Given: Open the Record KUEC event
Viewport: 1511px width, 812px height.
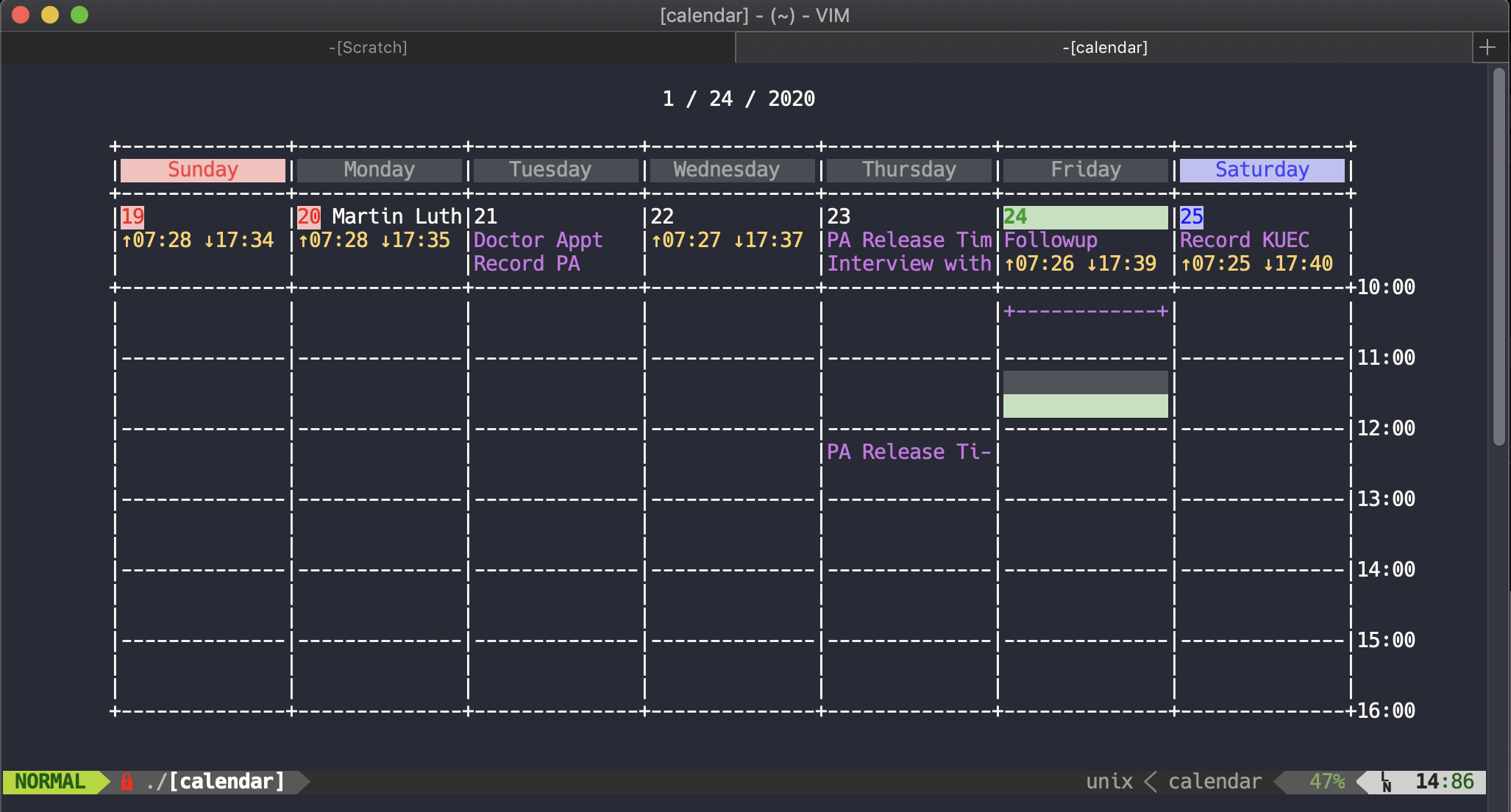Looking at the screenshot, I should 1244,240.
